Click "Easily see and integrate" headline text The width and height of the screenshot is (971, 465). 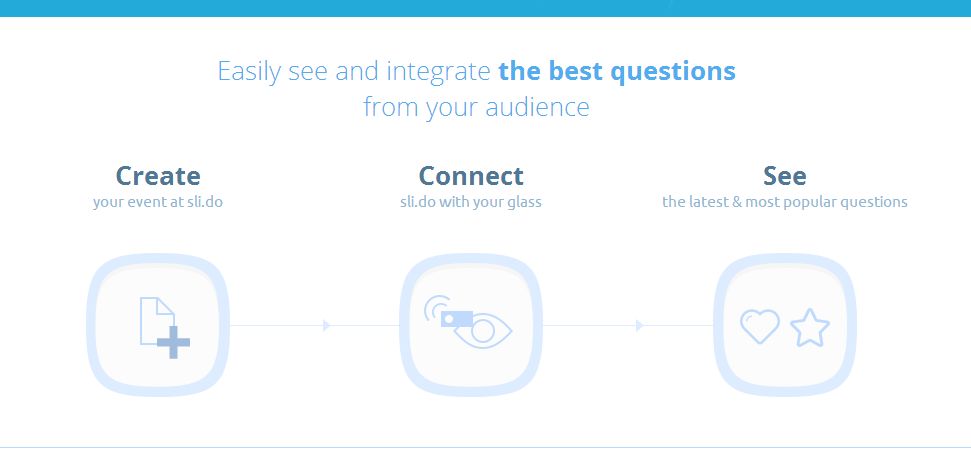(x=354, y=72)
